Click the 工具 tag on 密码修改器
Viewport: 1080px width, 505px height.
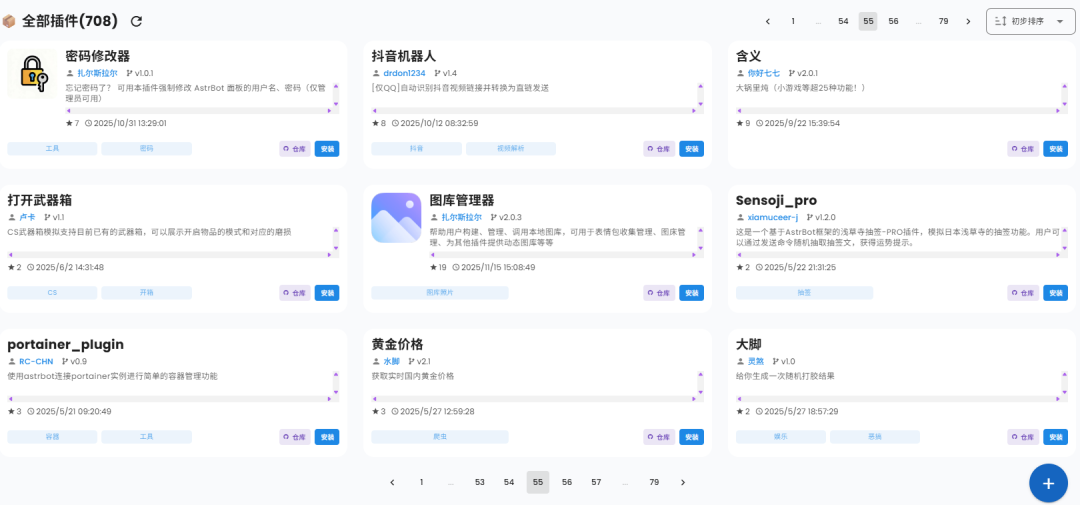click(x=52, y=149)
